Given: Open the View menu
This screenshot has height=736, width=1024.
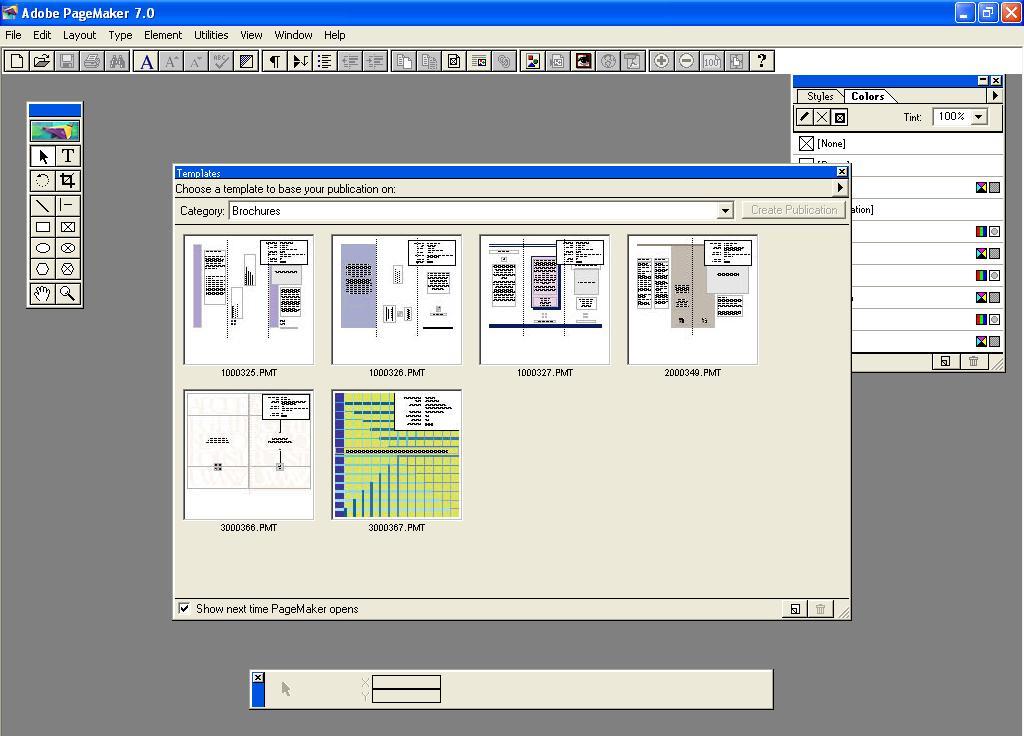Looking at the screenshot, I should click(x=251, y=35).
